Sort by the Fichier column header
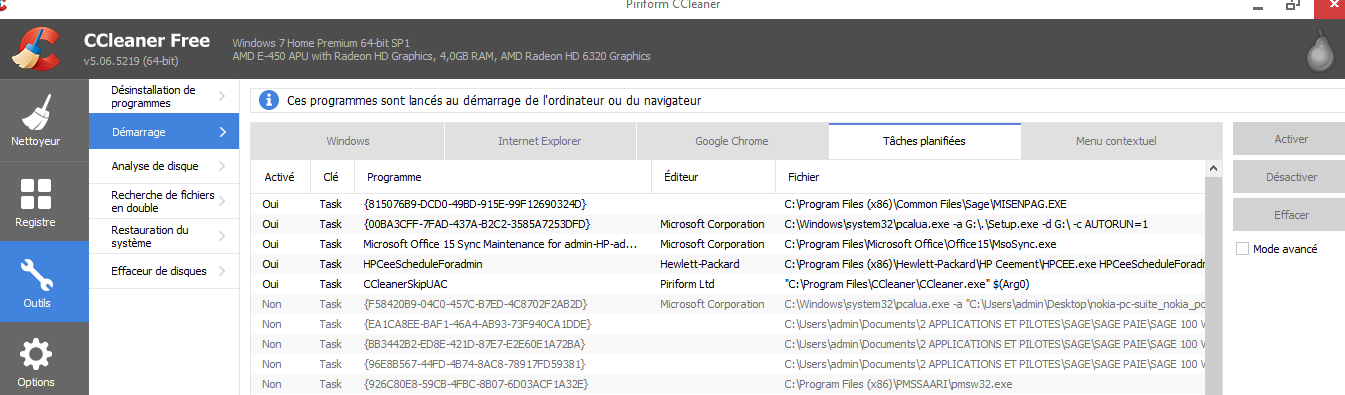The height and width of the screenshot is (395, 1345). (991, 177)
